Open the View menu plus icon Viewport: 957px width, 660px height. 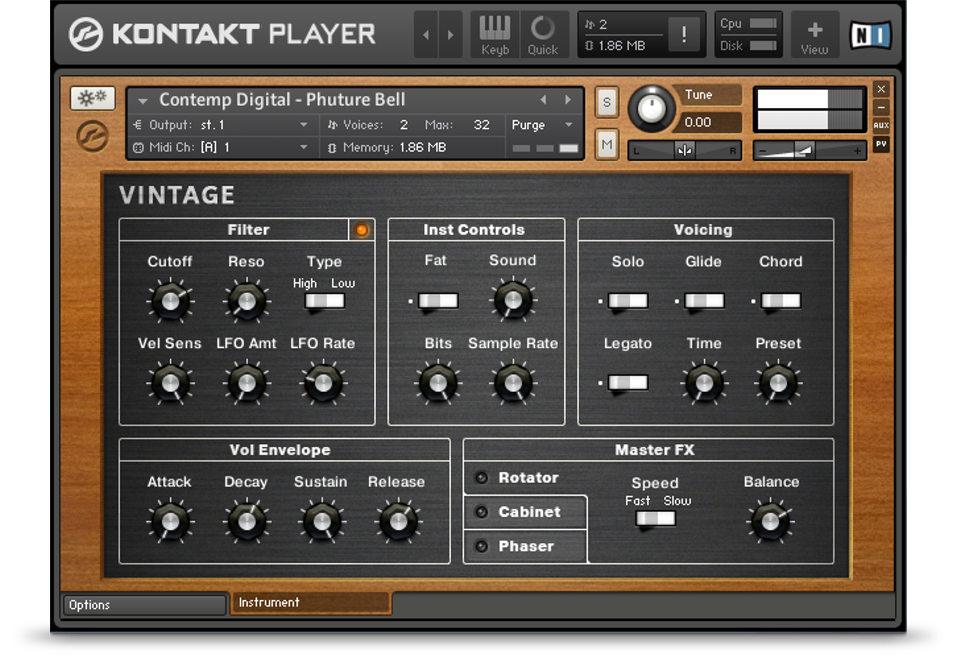tap(814, 35)
